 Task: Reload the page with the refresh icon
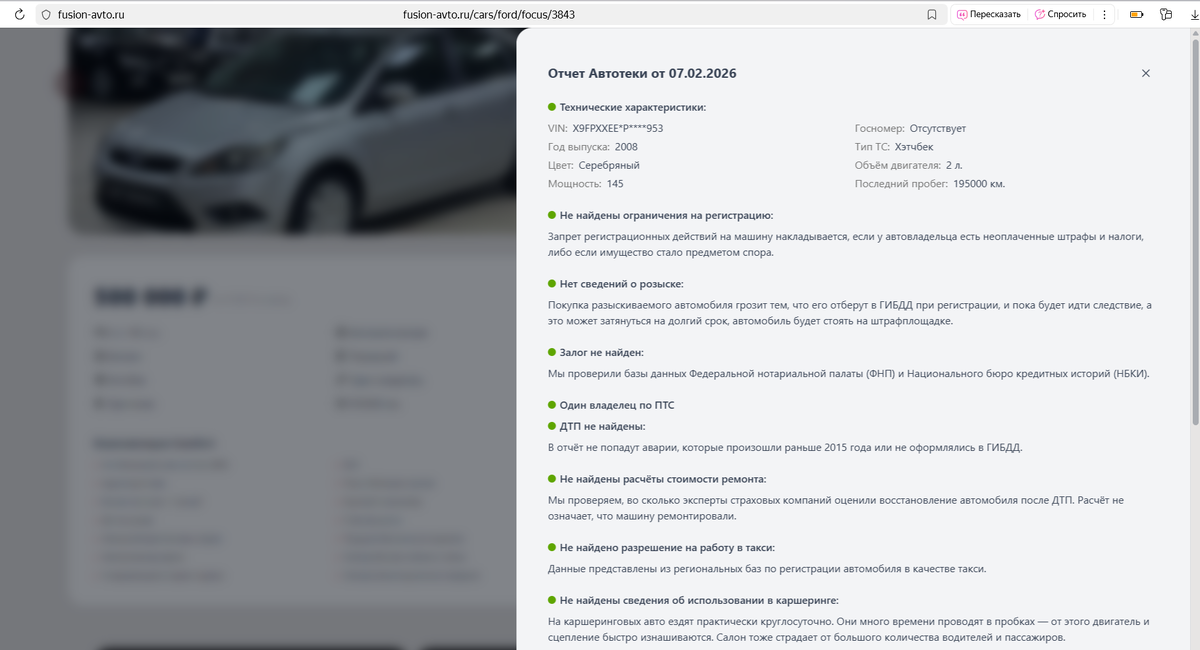(19, 15)
